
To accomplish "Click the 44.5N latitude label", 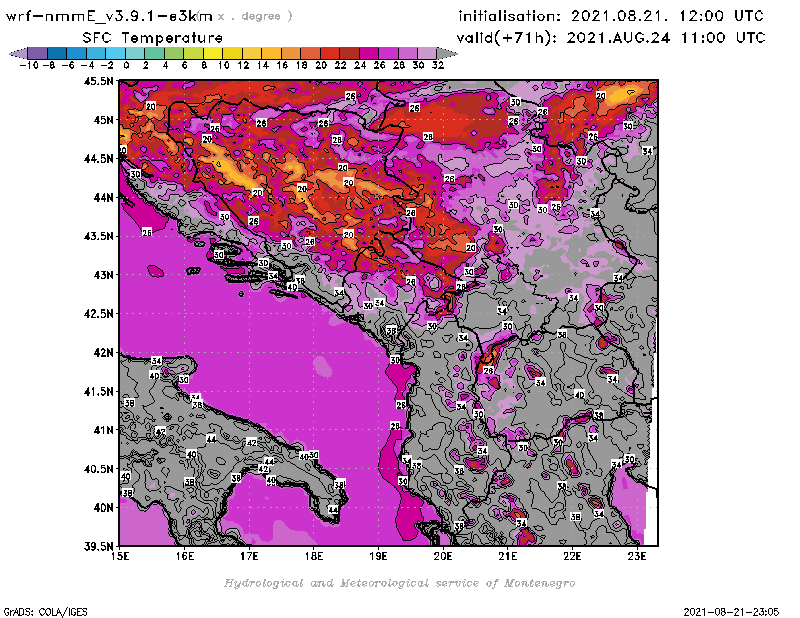I will pyautogui.click(x=99, y=159).
